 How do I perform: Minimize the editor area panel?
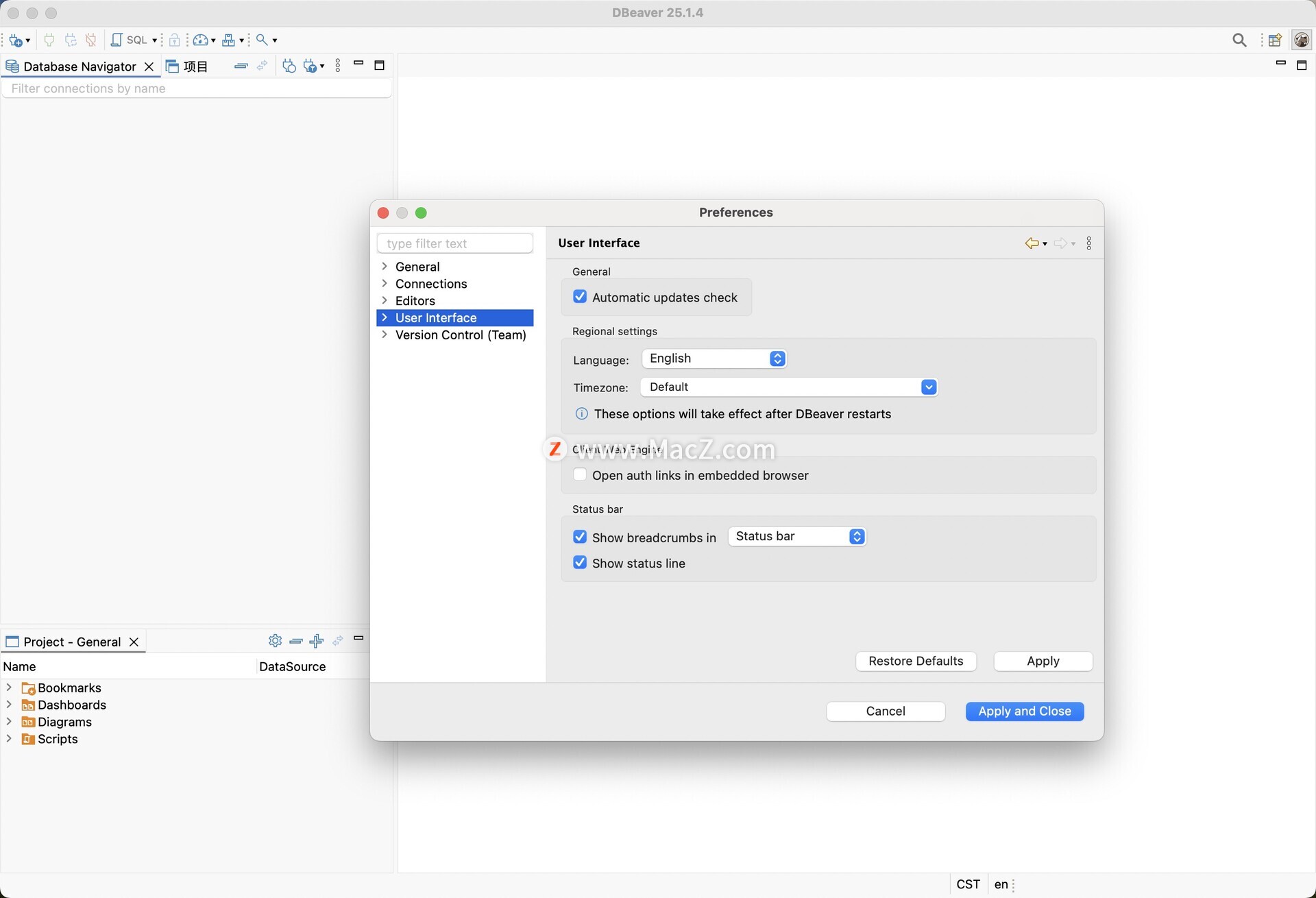click(x=1280, y=63)
